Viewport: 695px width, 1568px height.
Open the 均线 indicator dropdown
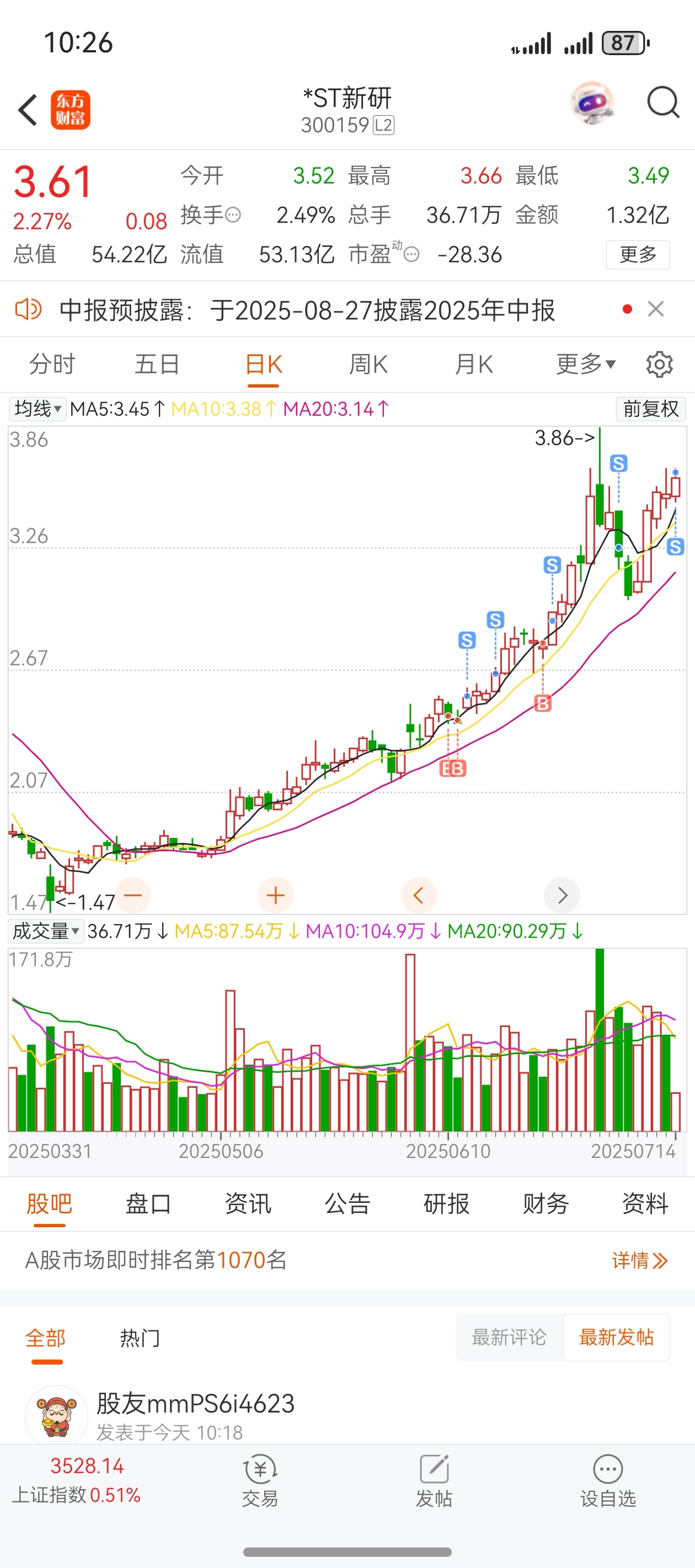(38, 409)
